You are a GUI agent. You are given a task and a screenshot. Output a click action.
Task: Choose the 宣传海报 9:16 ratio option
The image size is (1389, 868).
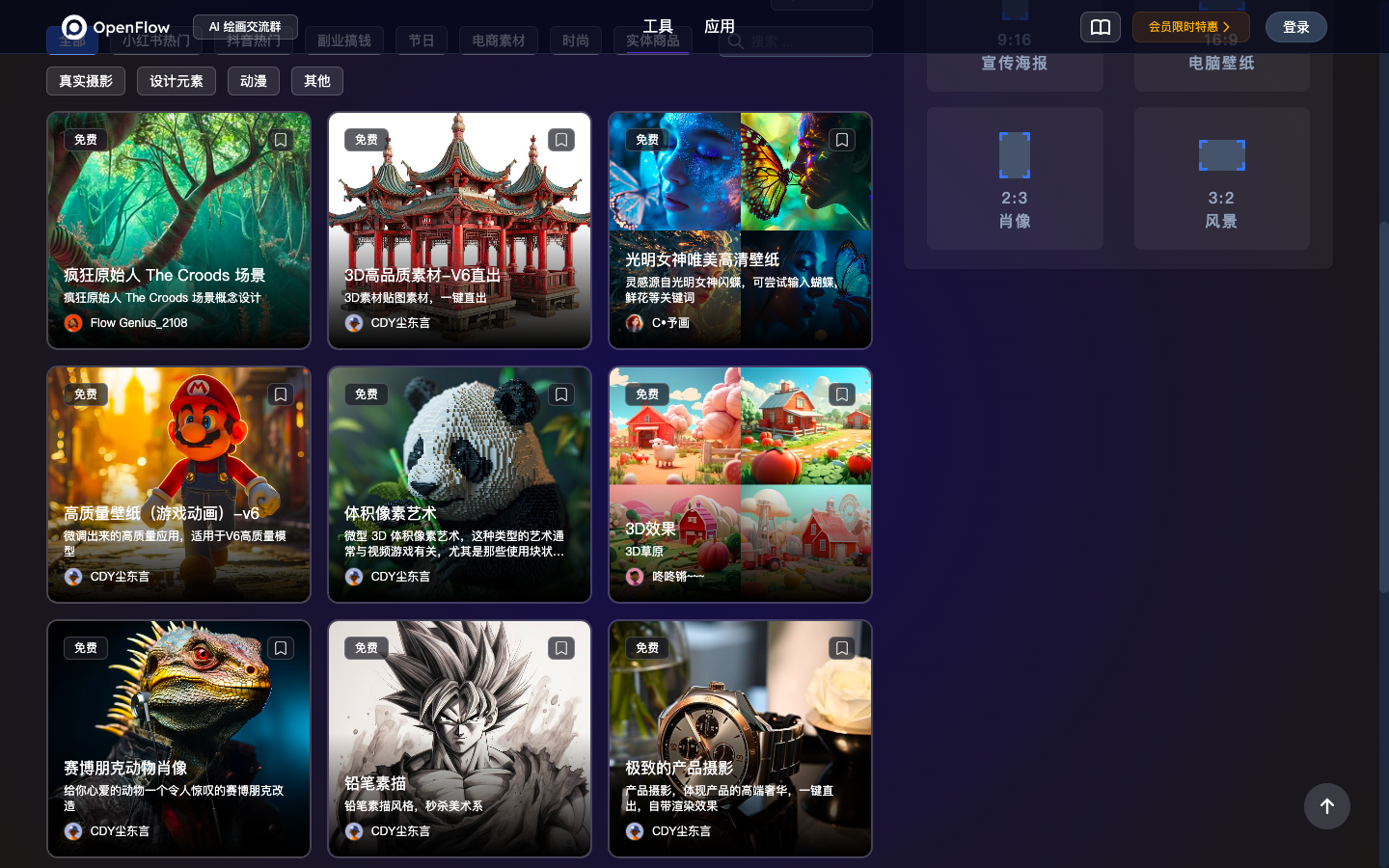click(1015, 46)
